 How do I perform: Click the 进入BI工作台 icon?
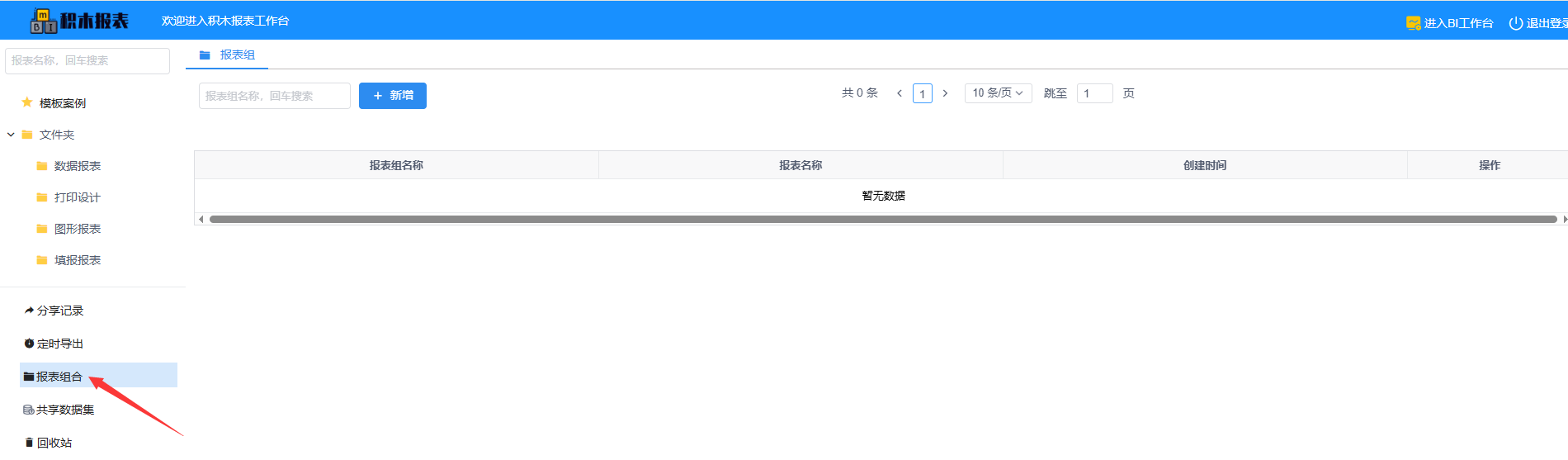tap(1413, 23)
